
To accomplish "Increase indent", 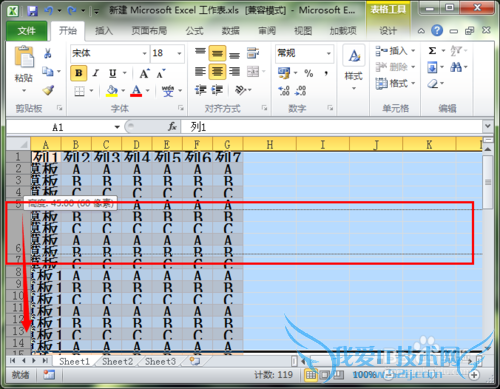I will click(x=217, y=90).
